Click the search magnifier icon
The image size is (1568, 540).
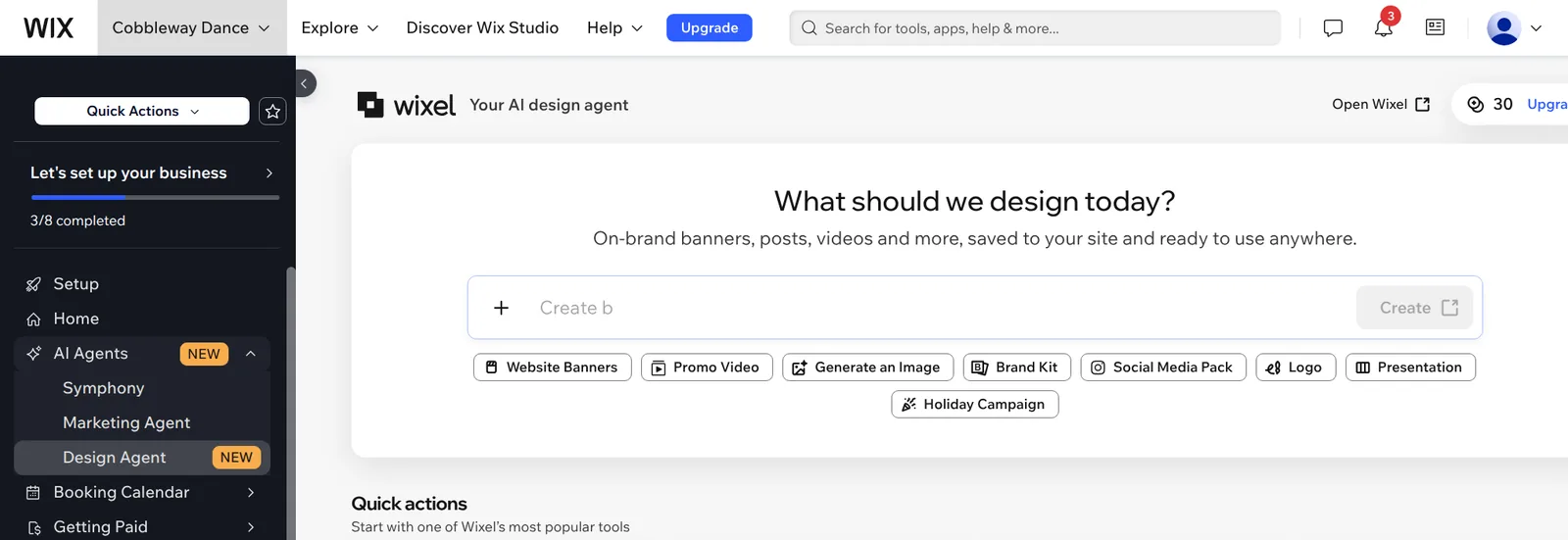click(809, 27)
